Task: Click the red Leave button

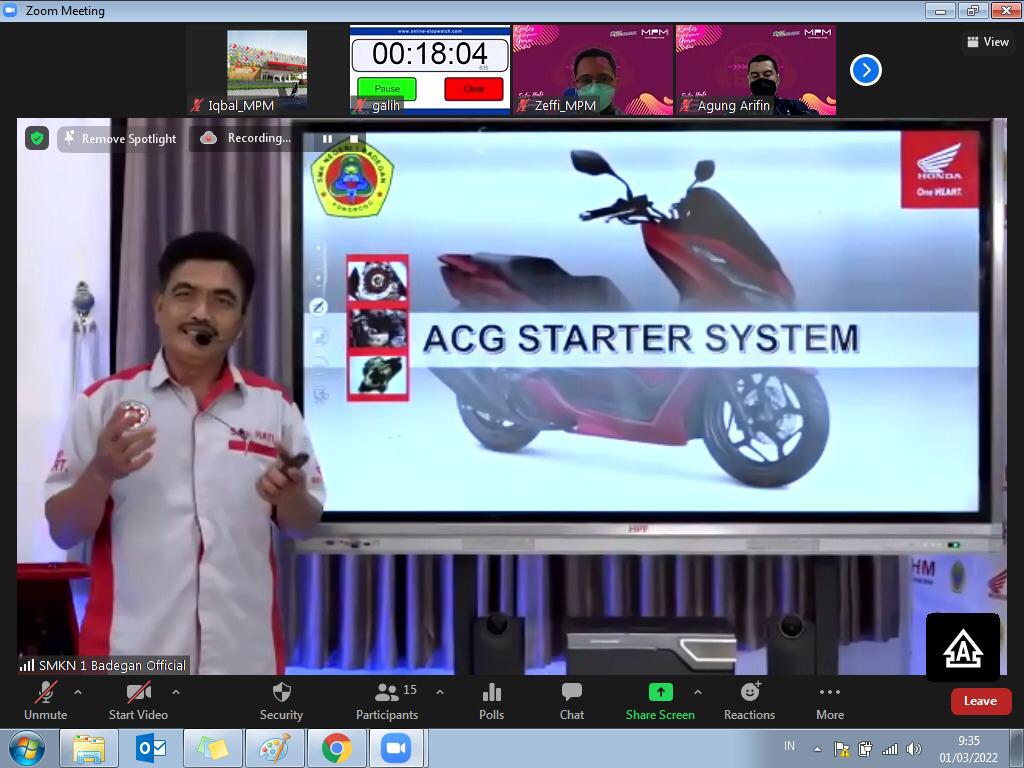Action: tap(980, 701)
